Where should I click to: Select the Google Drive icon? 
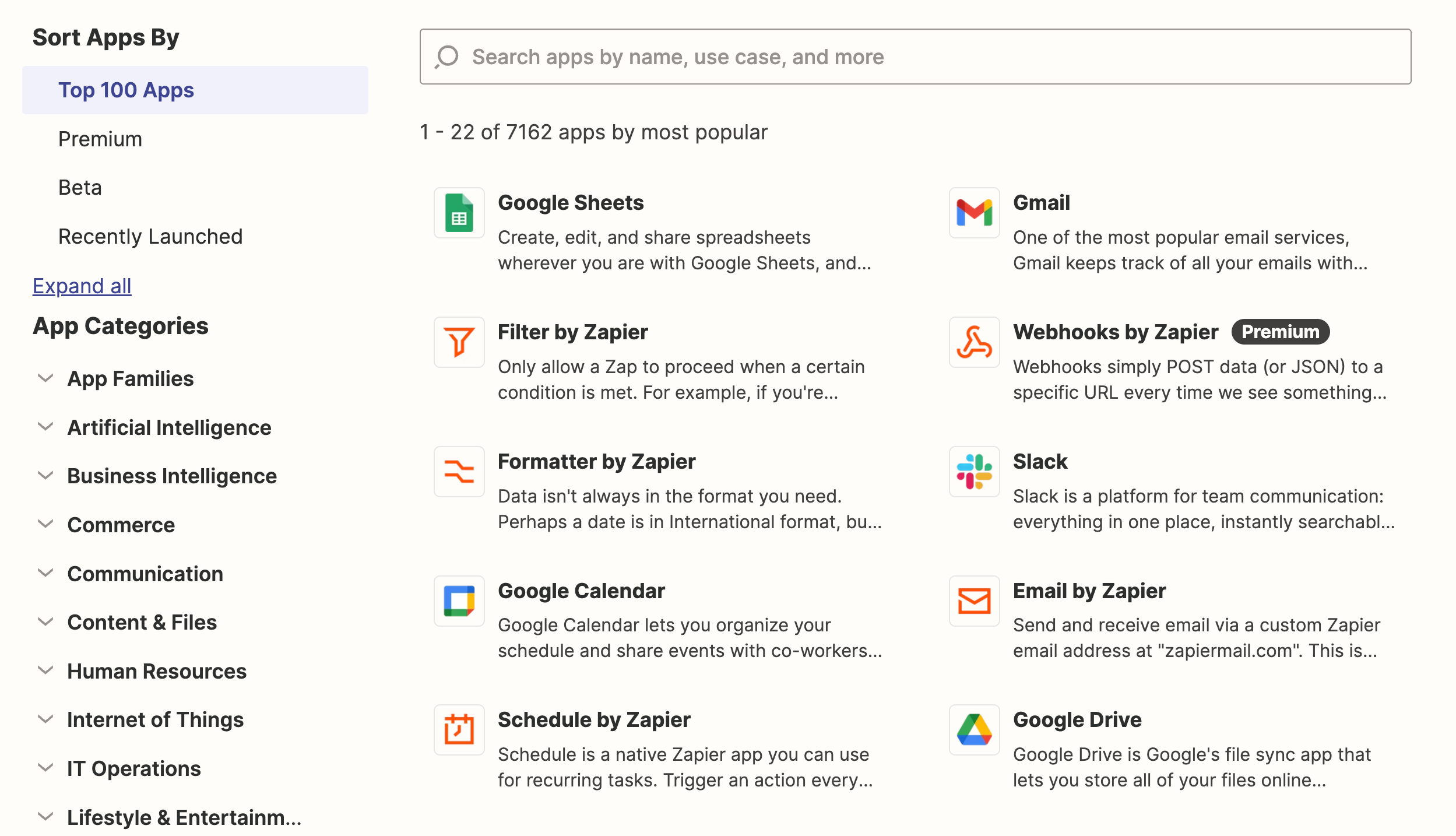click(x=974, y=730)
